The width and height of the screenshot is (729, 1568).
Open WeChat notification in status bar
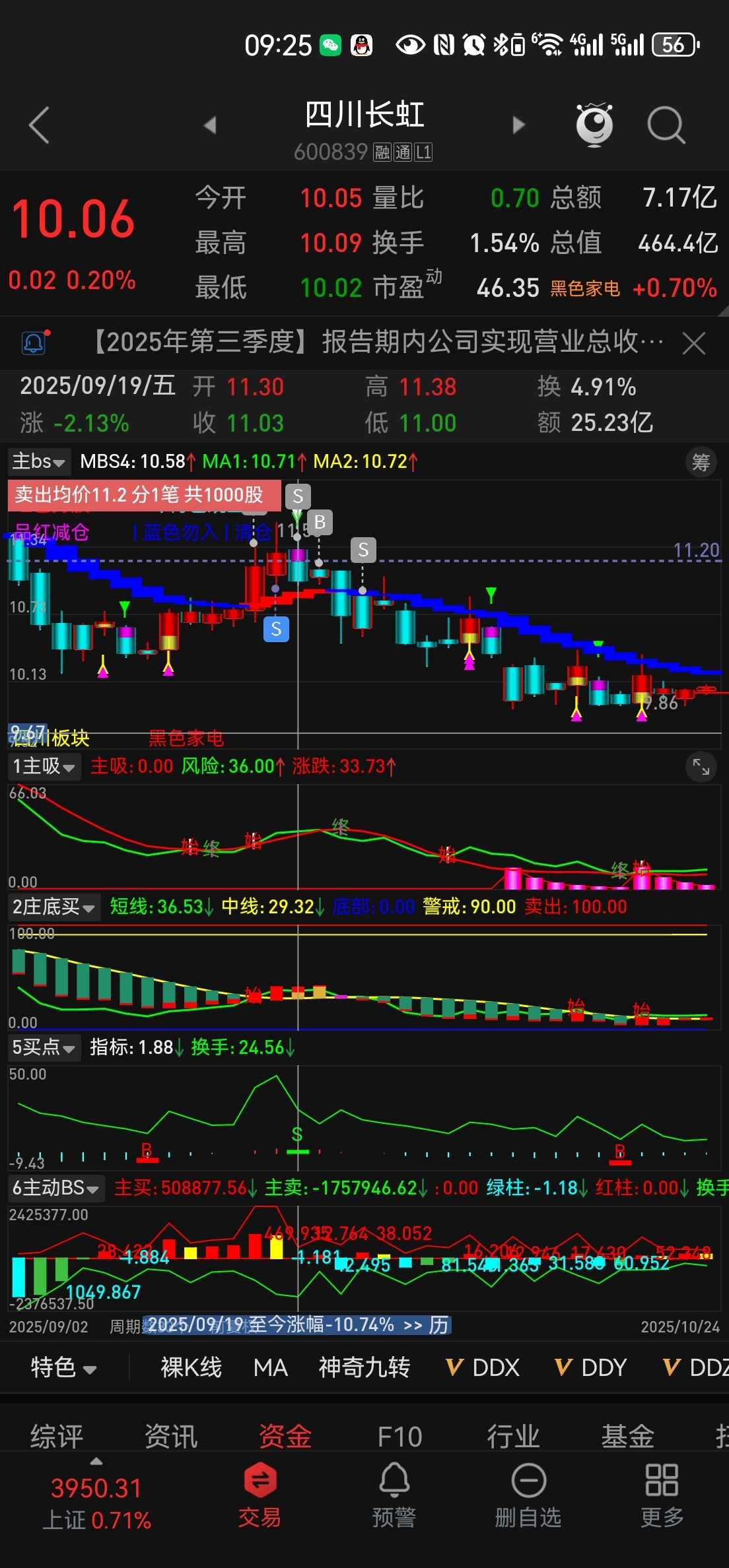pos(330,45)
